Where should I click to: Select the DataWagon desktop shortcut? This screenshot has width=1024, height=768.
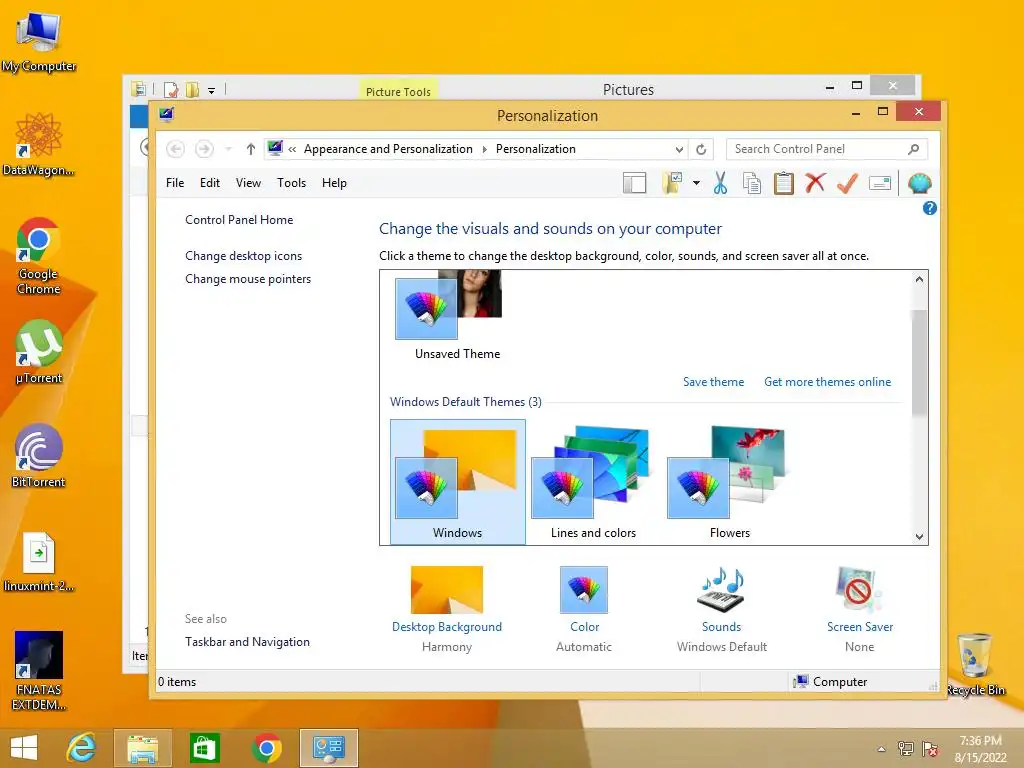coord(39,145)
